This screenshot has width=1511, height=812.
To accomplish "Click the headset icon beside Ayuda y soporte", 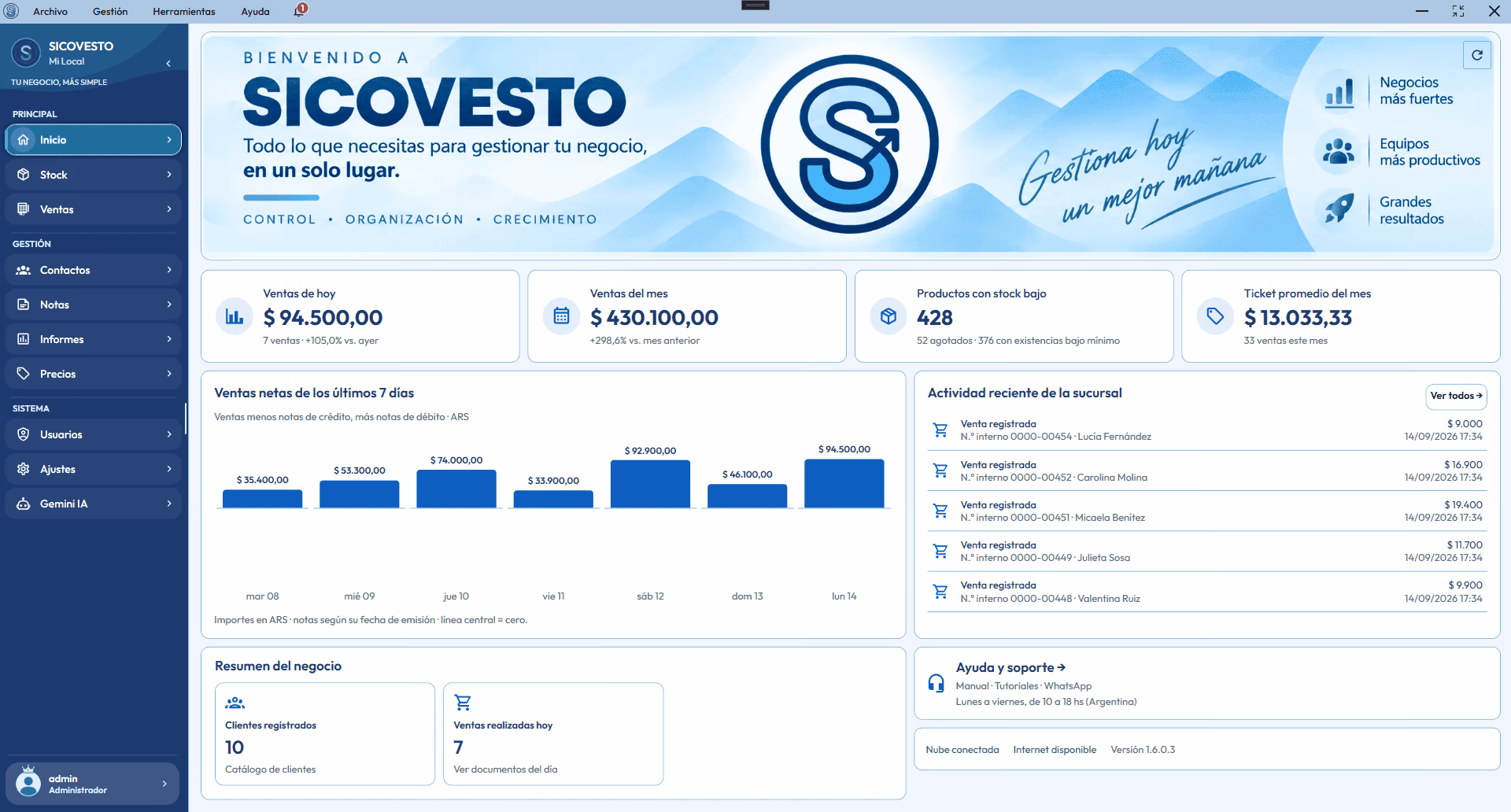I will 936,683.
